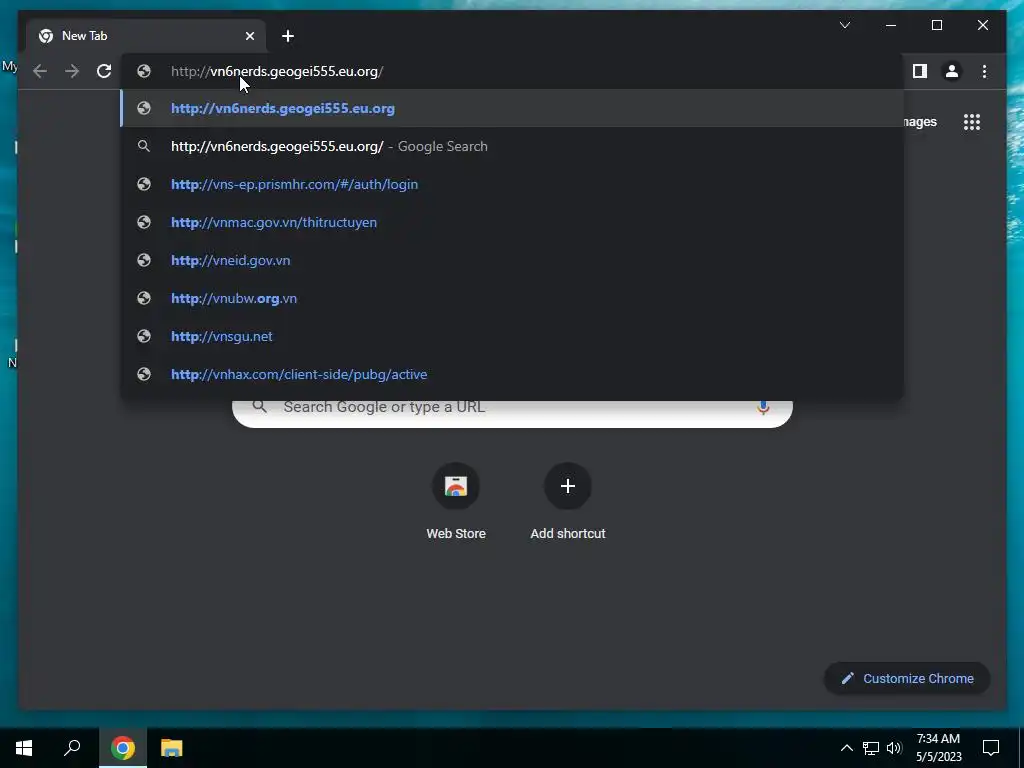The width and height of the screenshot is (1024, 768).
Task: Click the globe icon in the address bar
Action: (144, 71)
